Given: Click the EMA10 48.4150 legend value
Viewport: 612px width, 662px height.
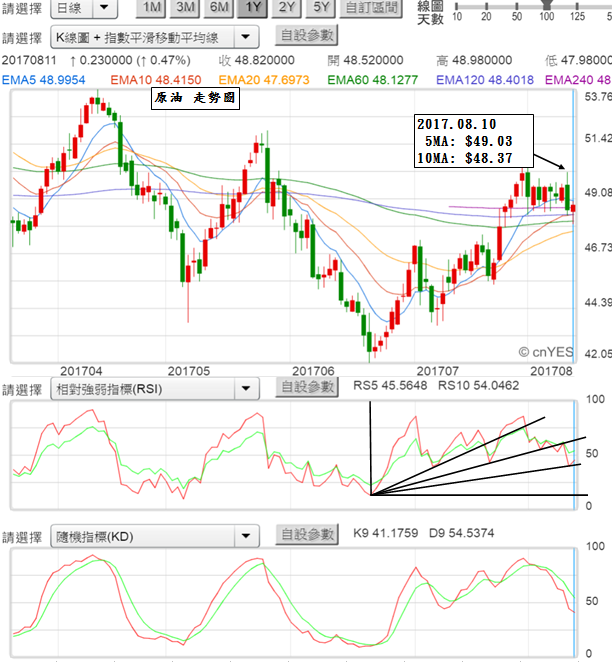Looking at the screenshot, I should coord(156,80).
